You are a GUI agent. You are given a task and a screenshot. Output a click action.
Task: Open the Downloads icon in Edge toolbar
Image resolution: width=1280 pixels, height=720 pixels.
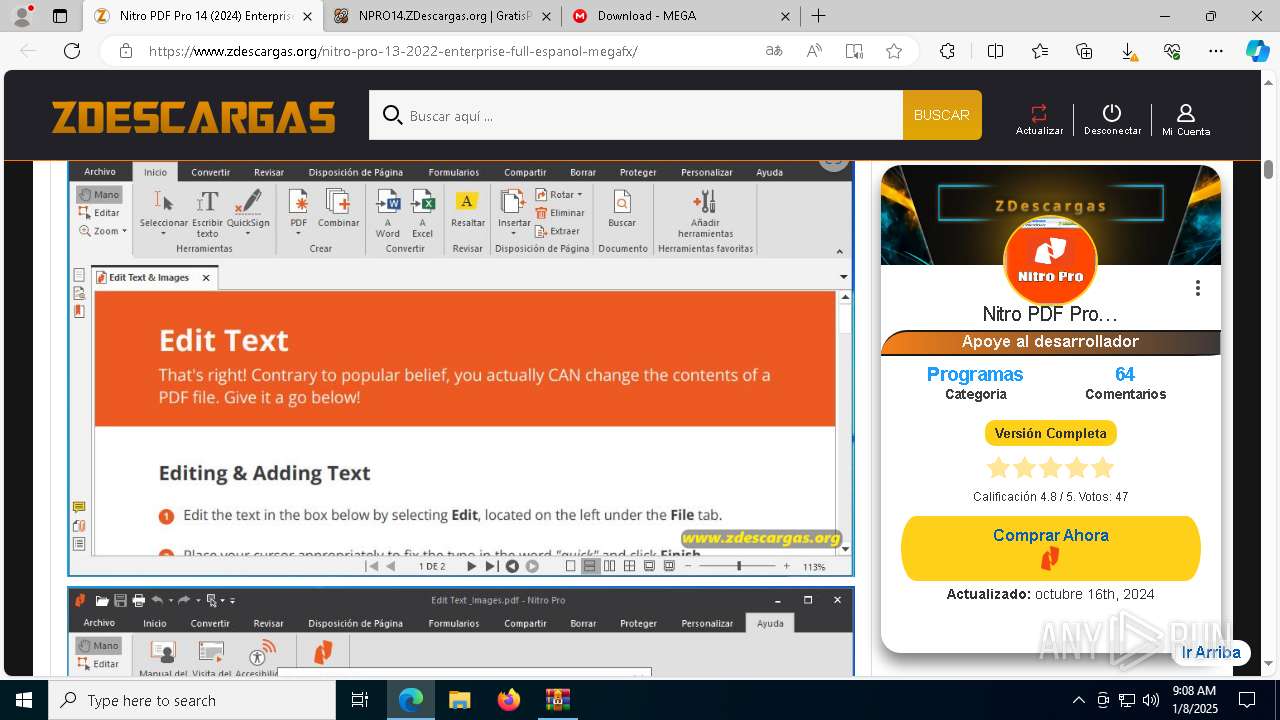(x=1128, y=51)
